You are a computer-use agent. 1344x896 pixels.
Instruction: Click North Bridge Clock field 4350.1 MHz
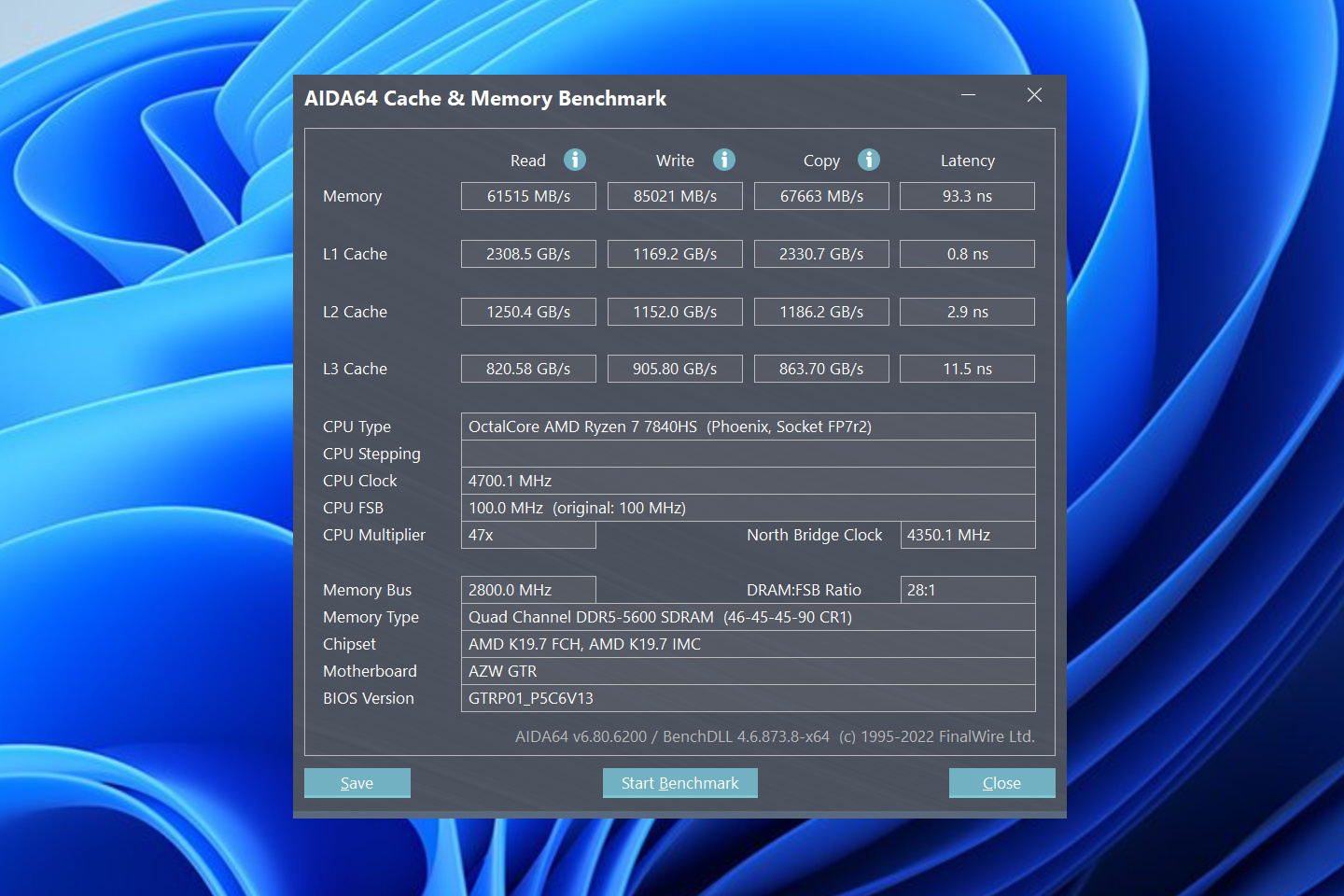(x=968, y=535)
